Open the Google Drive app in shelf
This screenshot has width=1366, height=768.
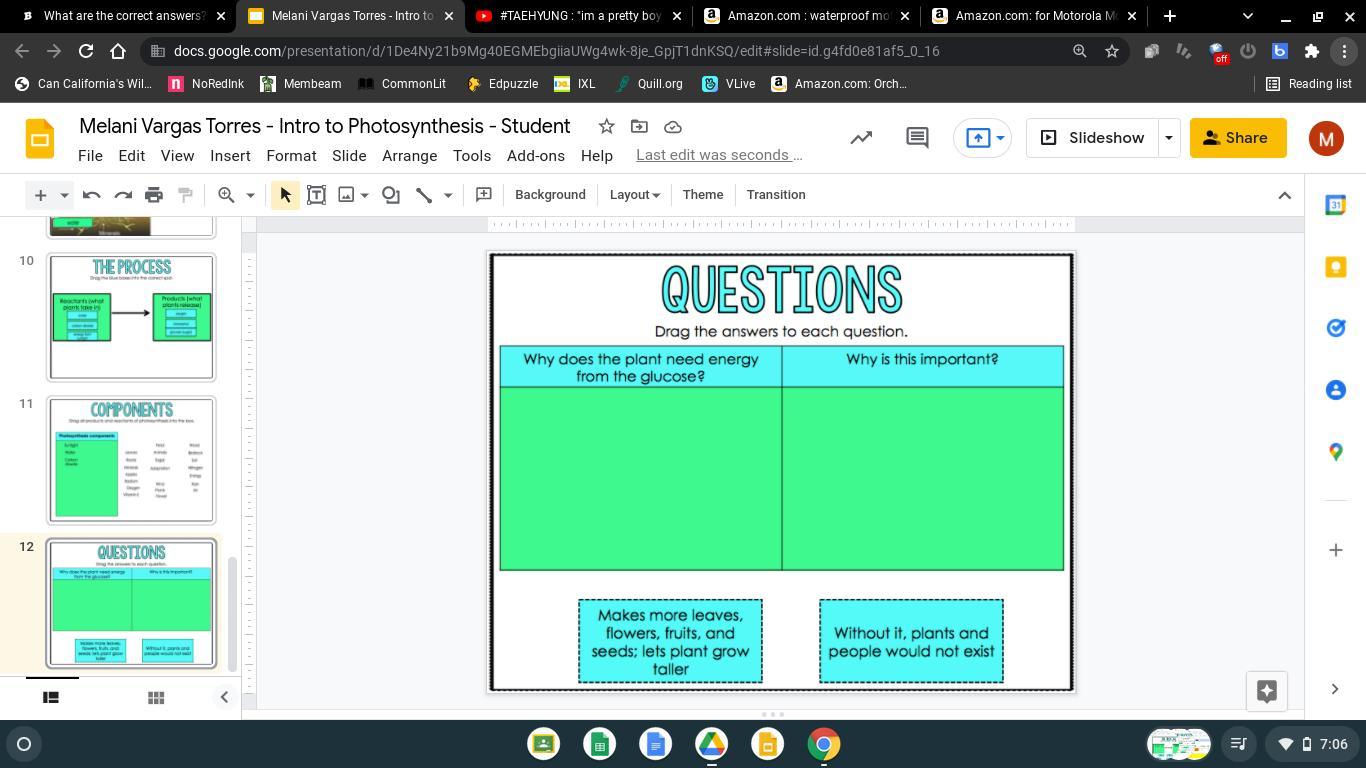(x=711, y=744)
